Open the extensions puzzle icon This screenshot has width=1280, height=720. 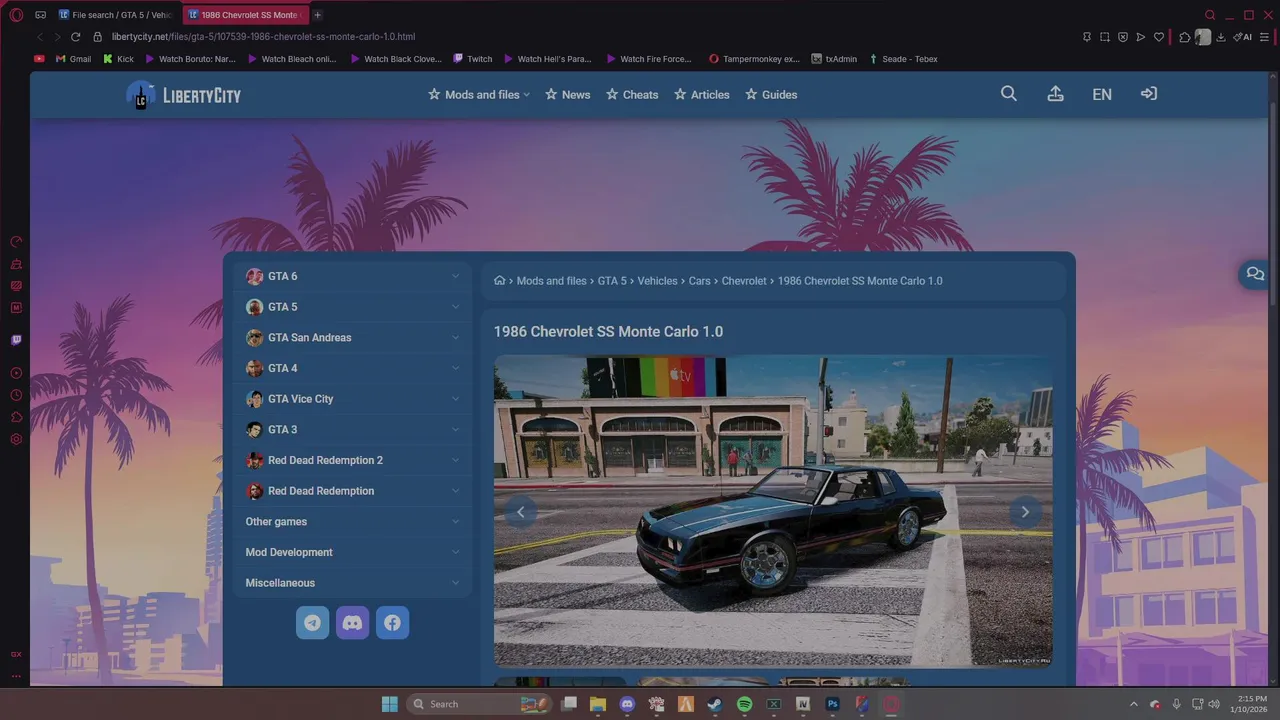click(x=1185, y=37)
